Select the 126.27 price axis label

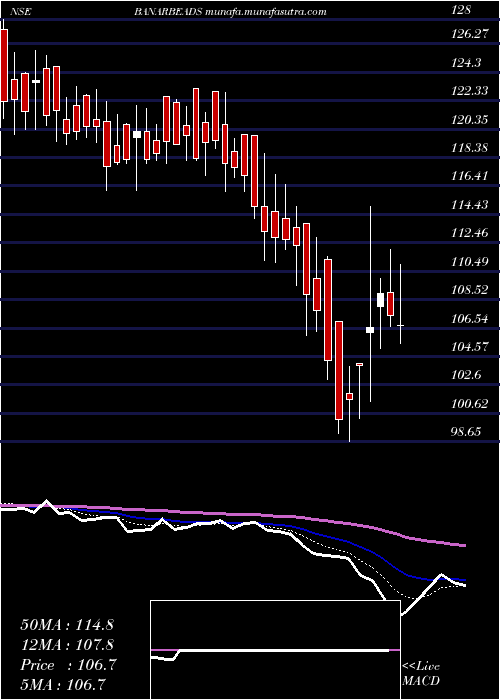(x=468, y=34)
